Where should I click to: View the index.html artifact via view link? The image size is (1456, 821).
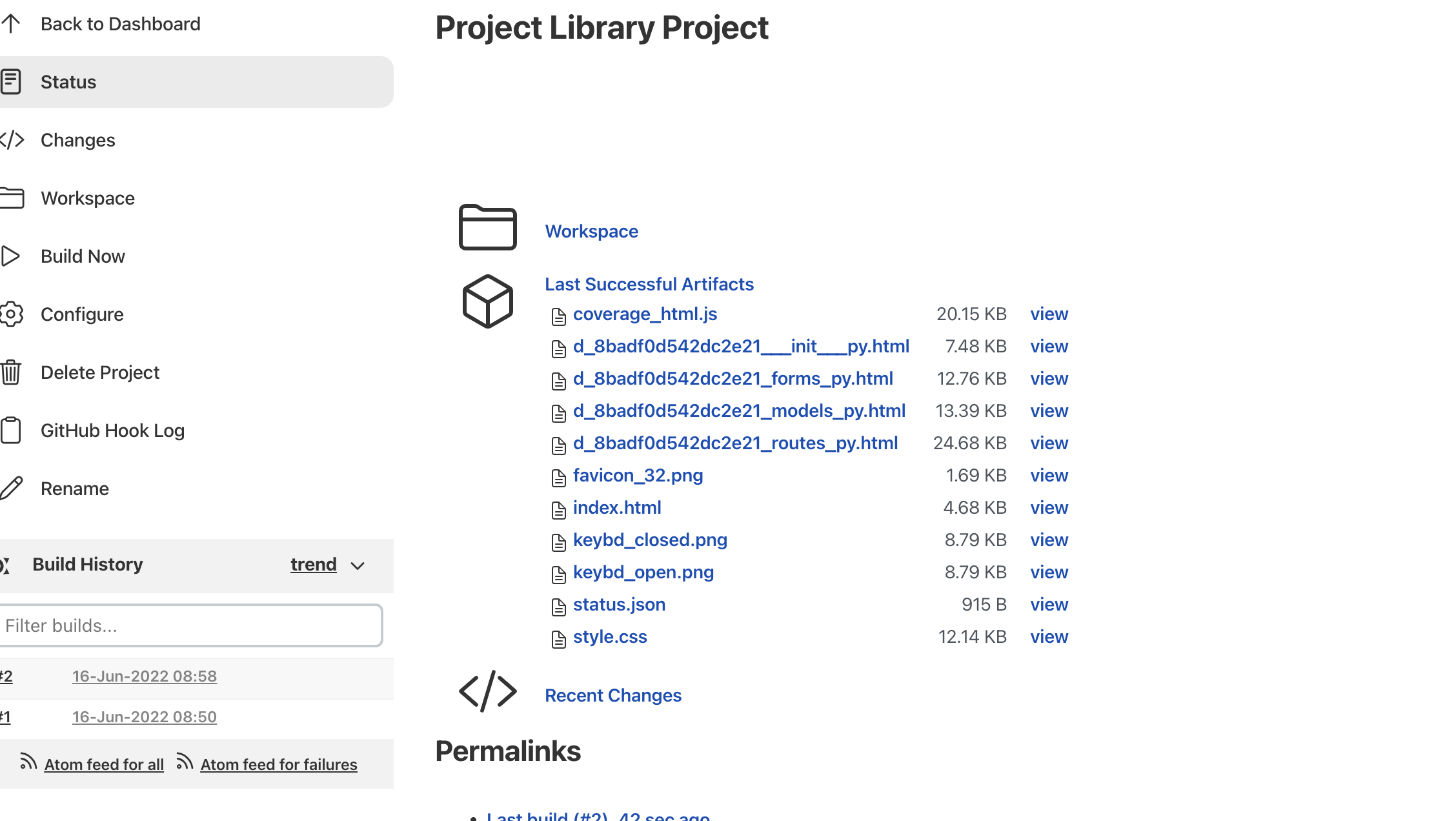tap(1049, 508)
